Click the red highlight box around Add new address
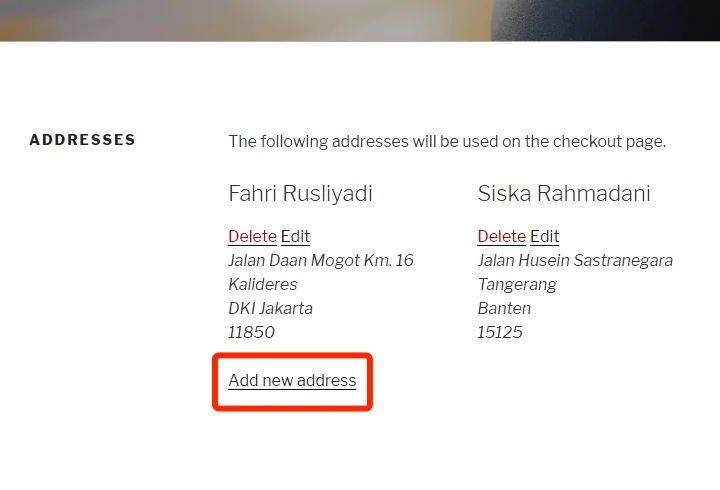 tap(292, 382)
